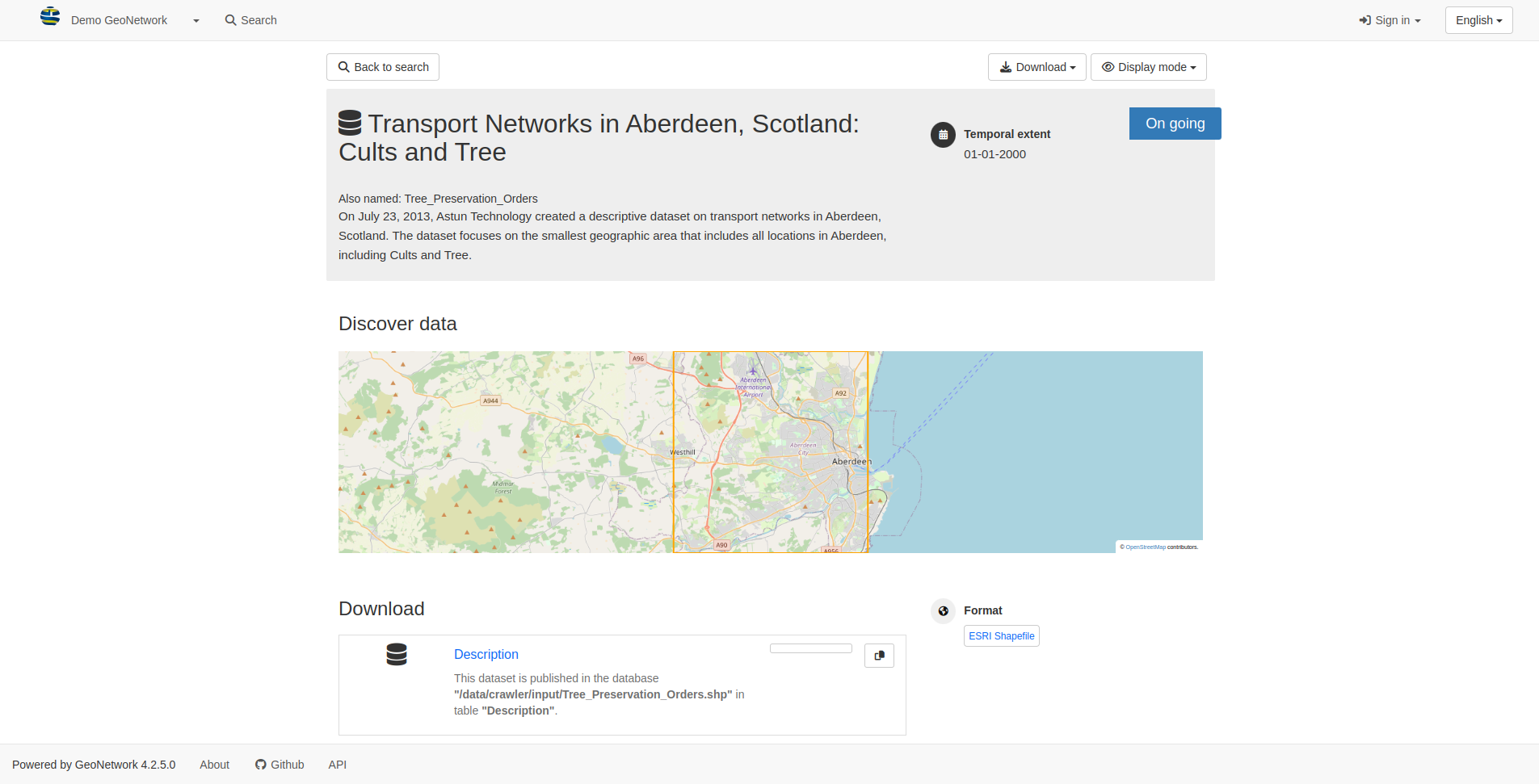Open the Display mode dropdown
This screenshot has width=1539, height=784.
click(1148, 67)
